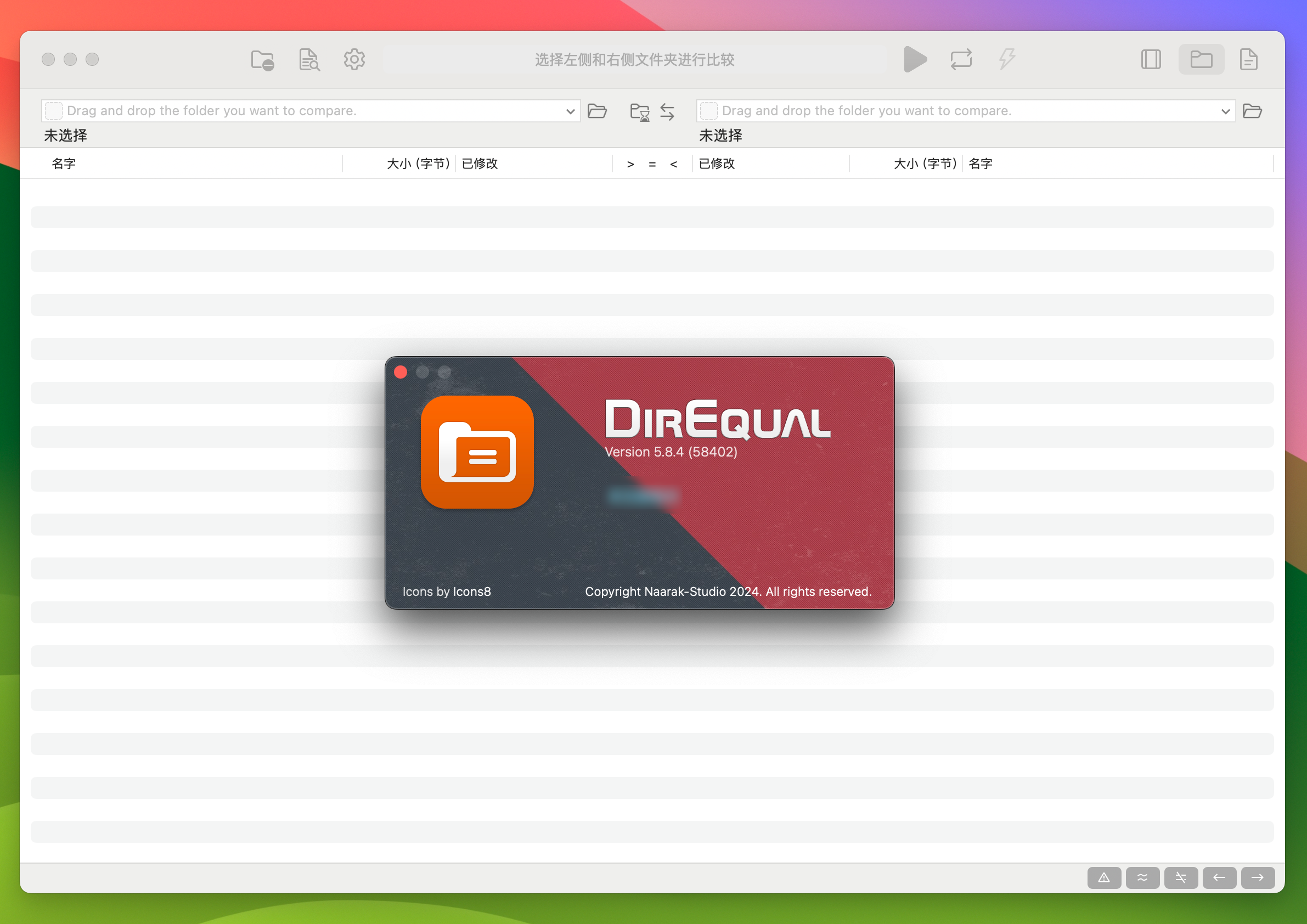Click the right 未选择 status label
This screenshot has height=924, width=1307.
[720, 135]
